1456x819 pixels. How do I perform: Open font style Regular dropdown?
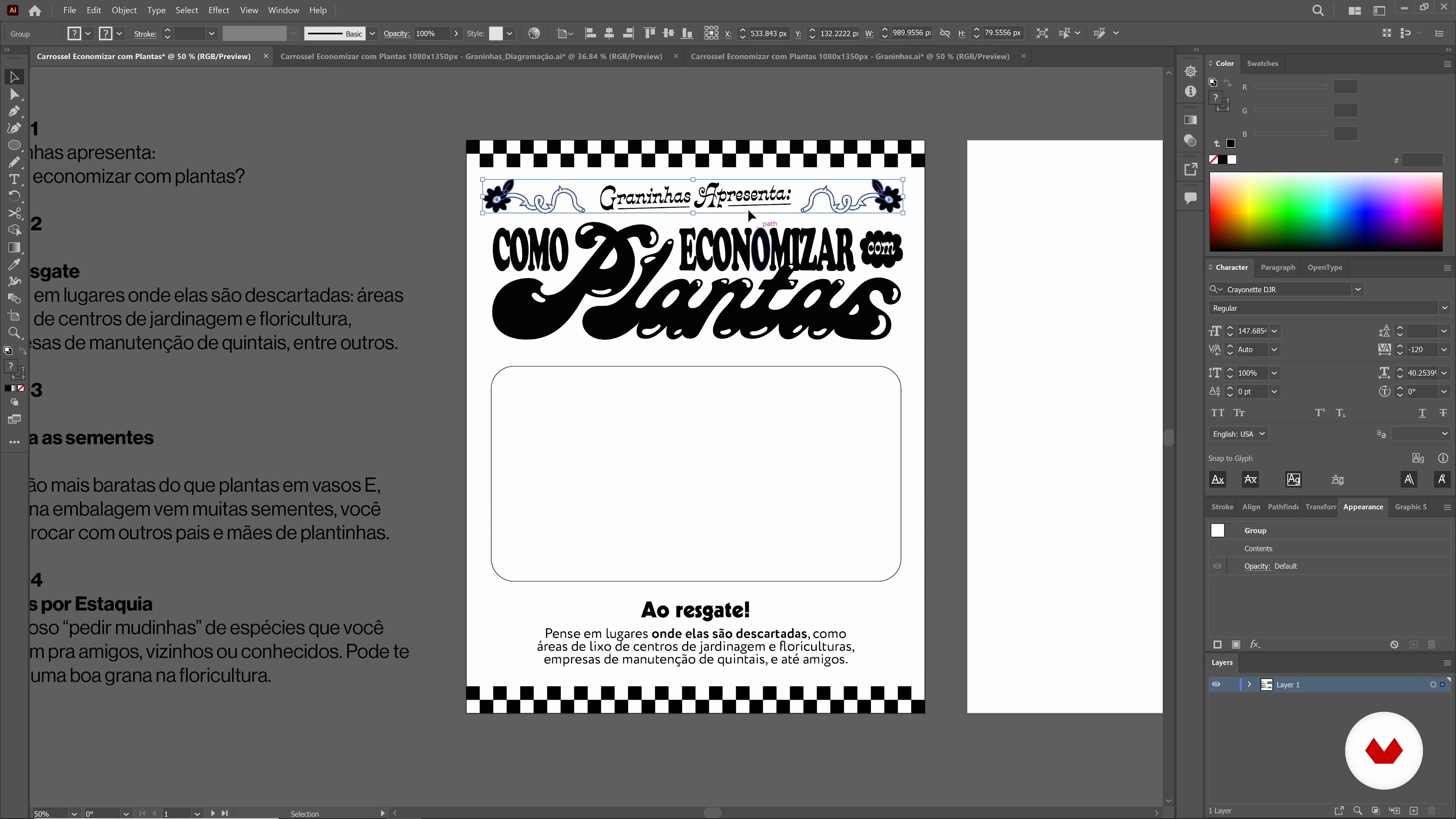[x=1444, y=308]
